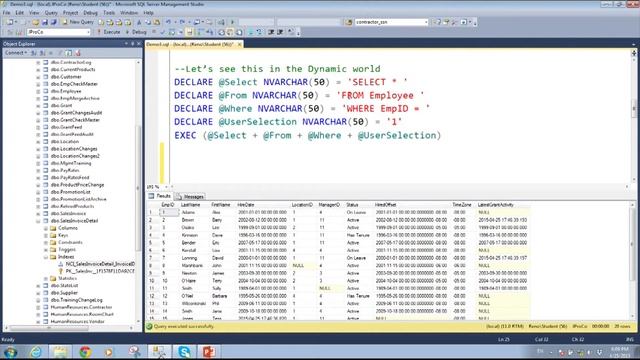This screenshot has height=360, width=640.
Task: Switch to the Messages tab
Action: 190,196
